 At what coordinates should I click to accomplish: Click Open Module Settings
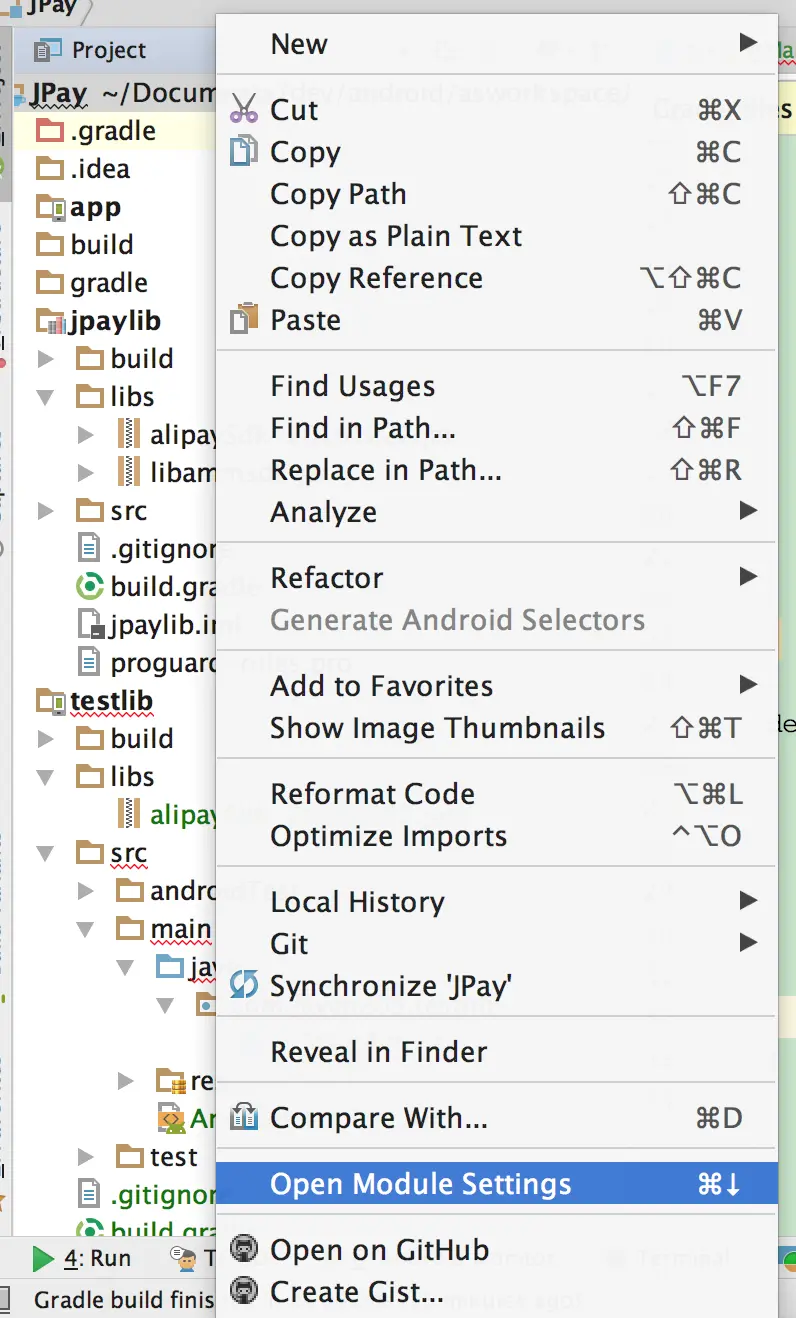pyautogui.click(x=497, y=1183)
